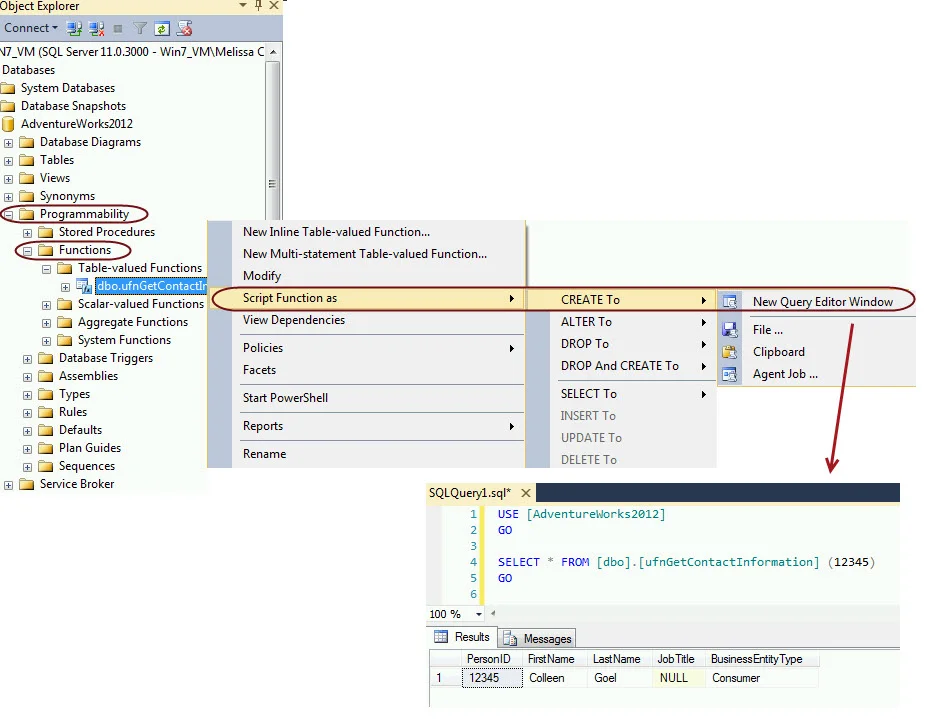
Task: Click the Clipboard icon in submenu
Action: 730,352
